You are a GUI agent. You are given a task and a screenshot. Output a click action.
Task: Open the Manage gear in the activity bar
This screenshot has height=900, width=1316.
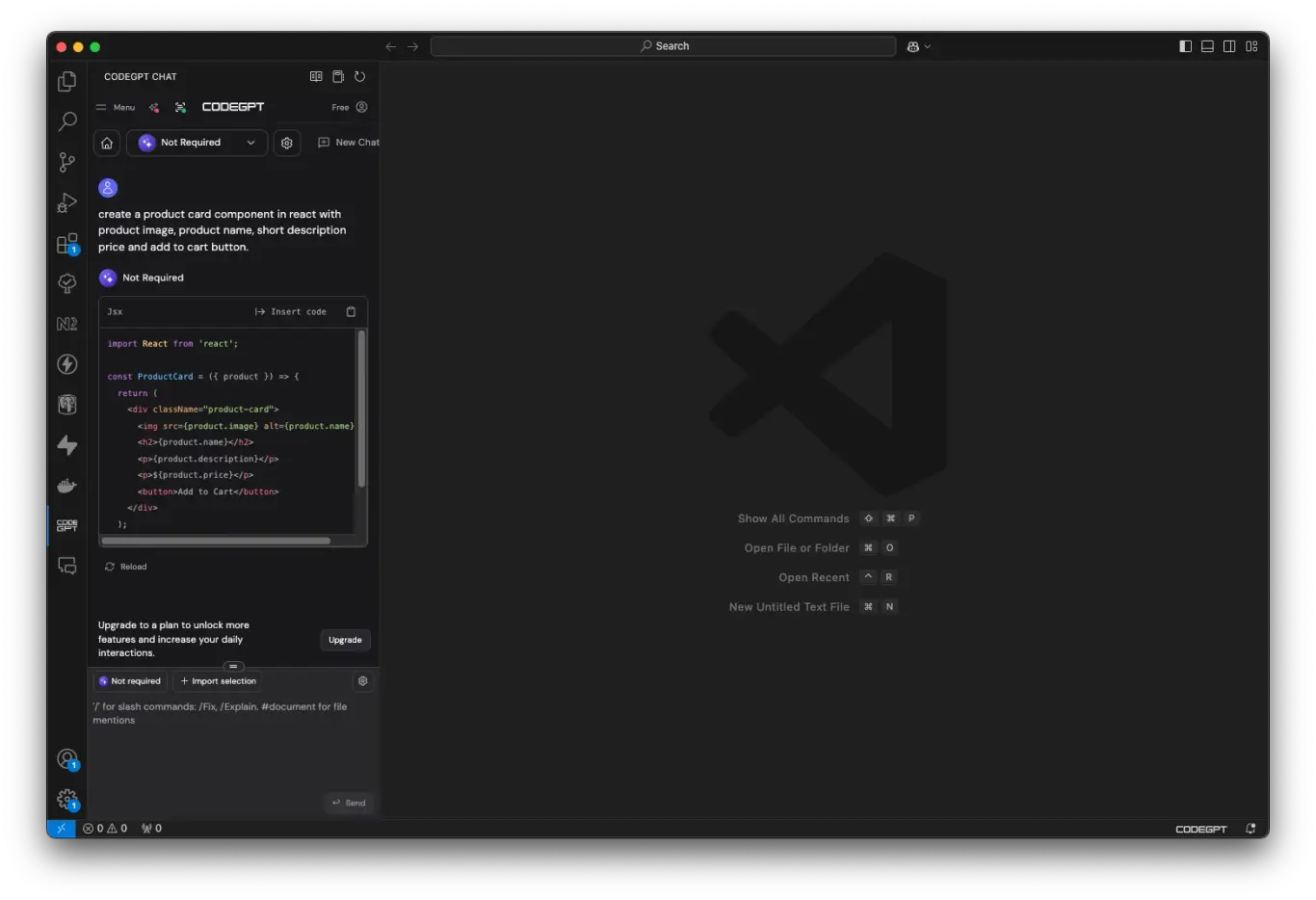click(66, 800)
